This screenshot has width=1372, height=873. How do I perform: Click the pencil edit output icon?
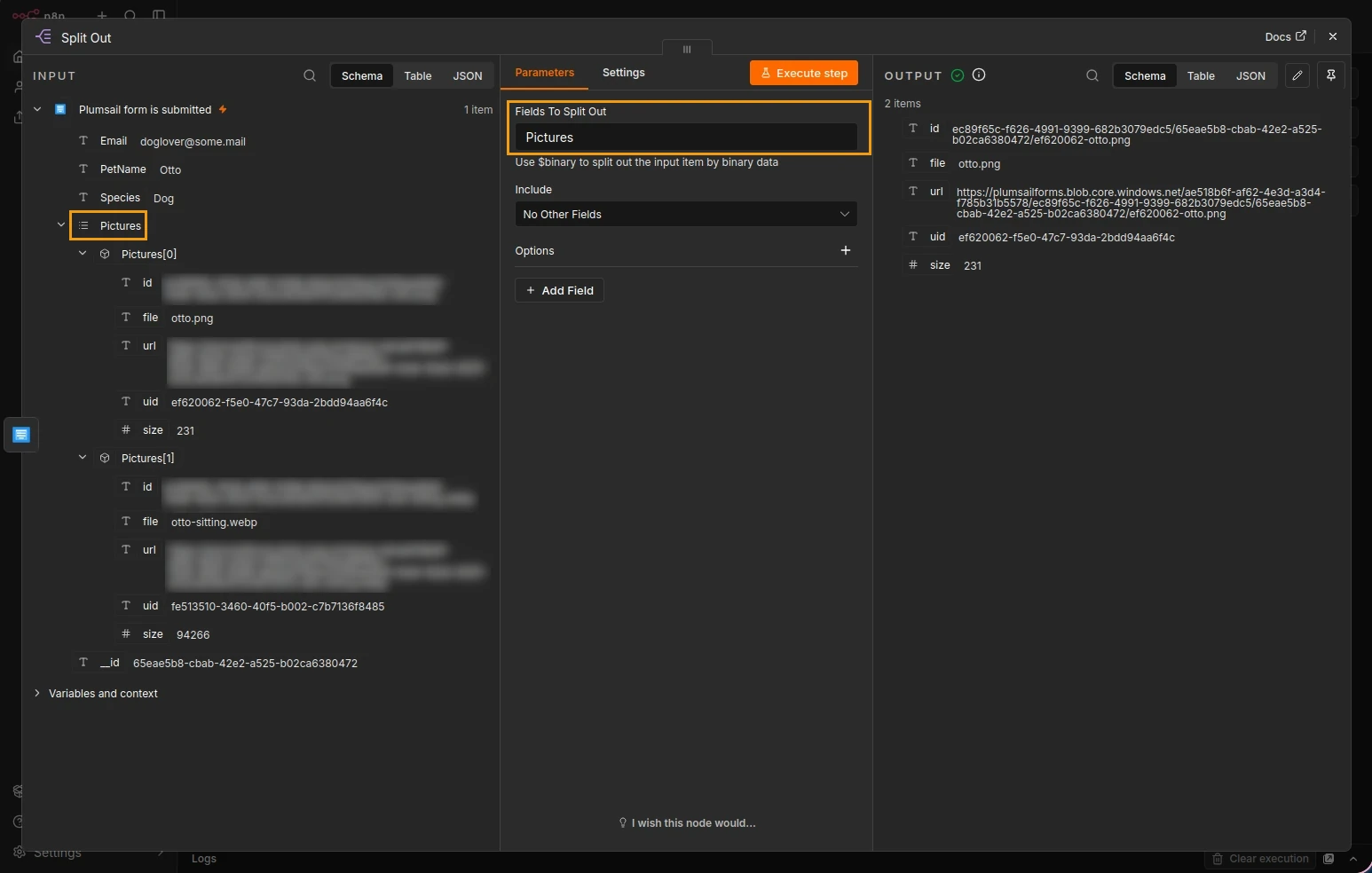click(1297, 75)
